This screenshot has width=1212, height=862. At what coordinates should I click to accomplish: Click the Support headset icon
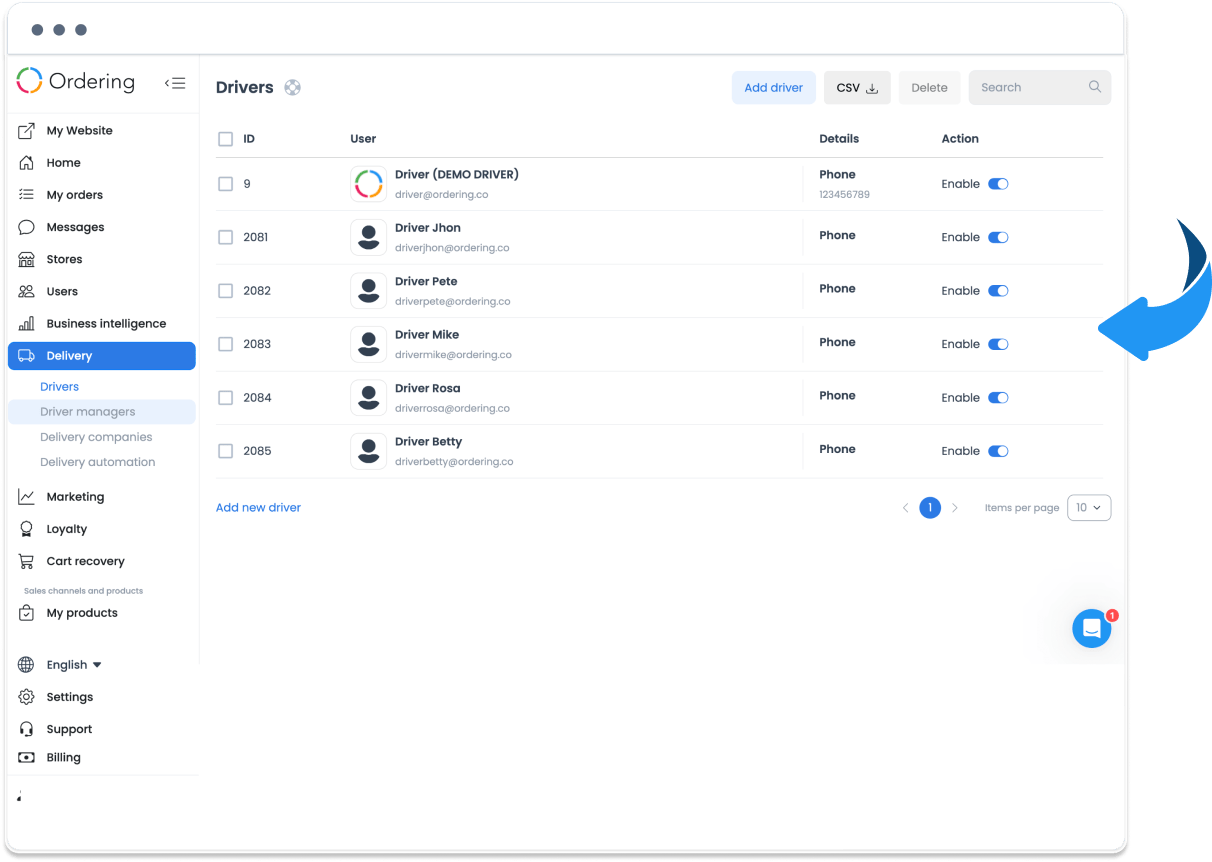click(27, 729)
